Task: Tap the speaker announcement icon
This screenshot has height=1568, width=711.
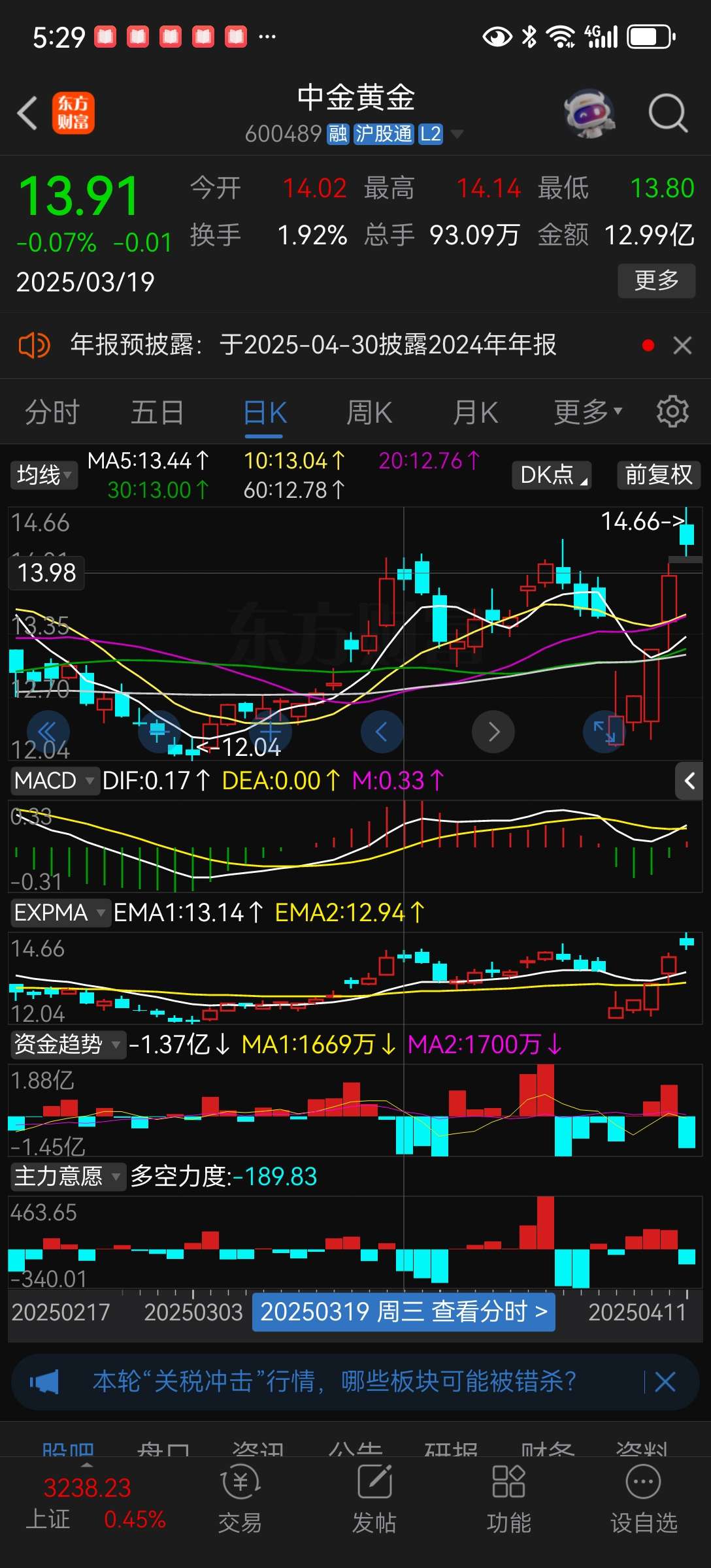Action: [34, 345]
